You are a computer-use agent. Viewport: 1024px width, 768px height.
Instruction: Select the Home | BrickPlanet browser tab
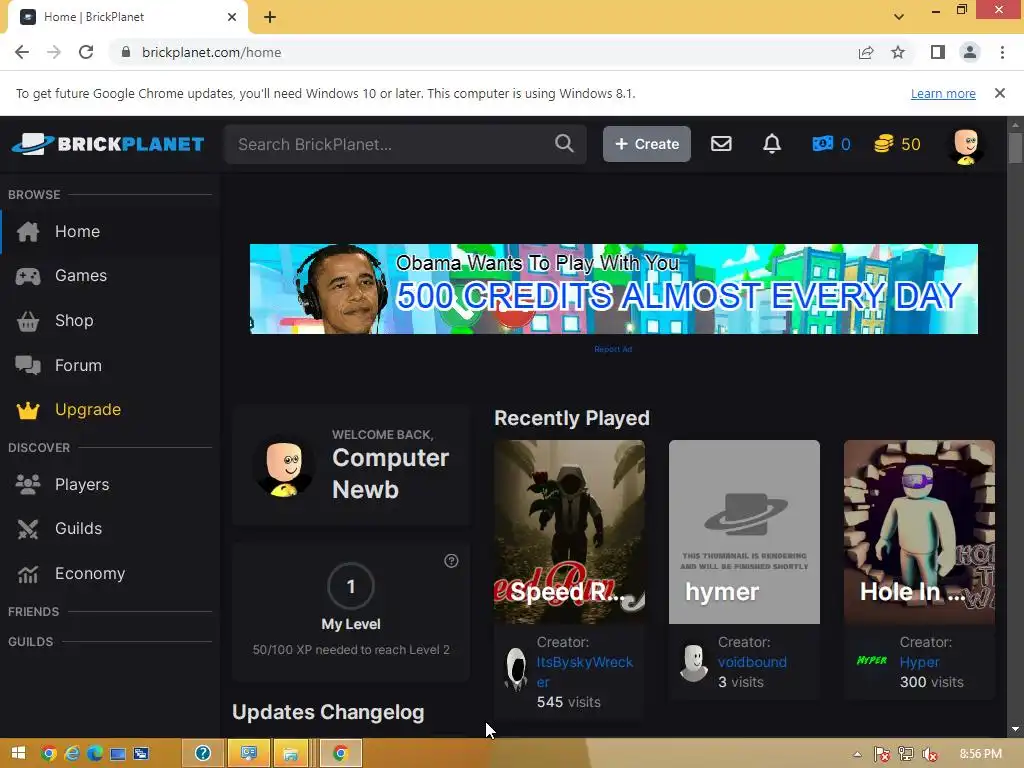point(126,17)
